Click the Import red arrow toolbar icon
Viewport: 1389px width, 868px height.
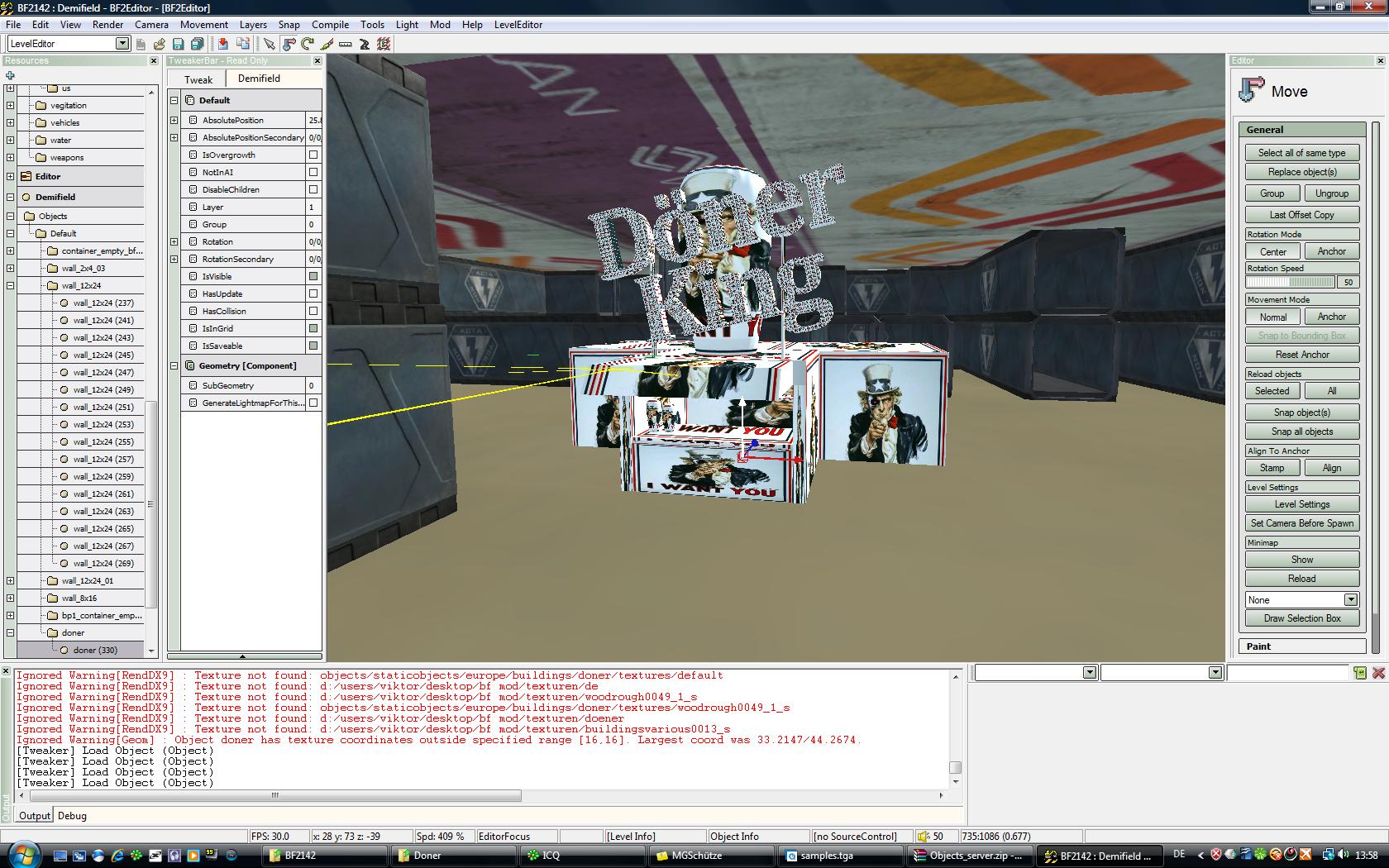(x=222, y=44)
